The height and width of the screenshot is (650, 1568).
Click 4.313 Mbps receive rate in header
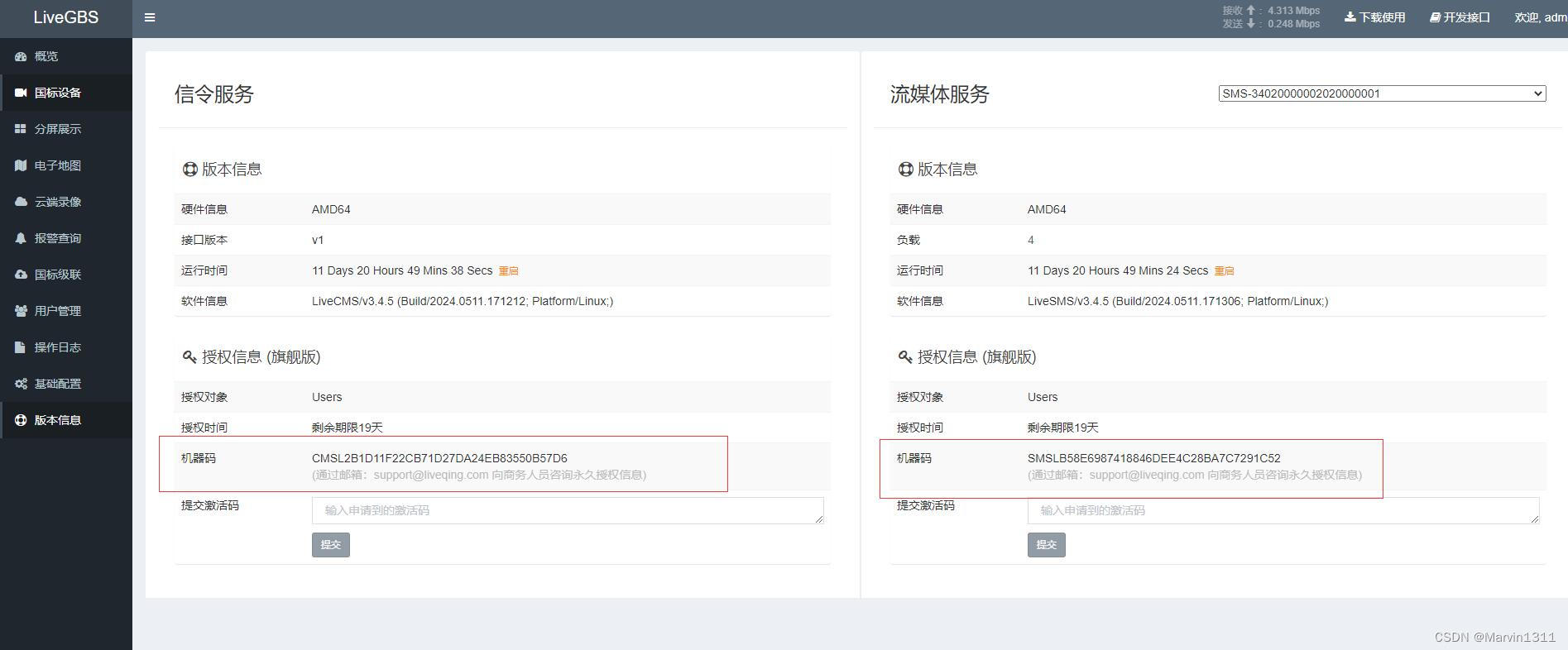[1293, 11]
